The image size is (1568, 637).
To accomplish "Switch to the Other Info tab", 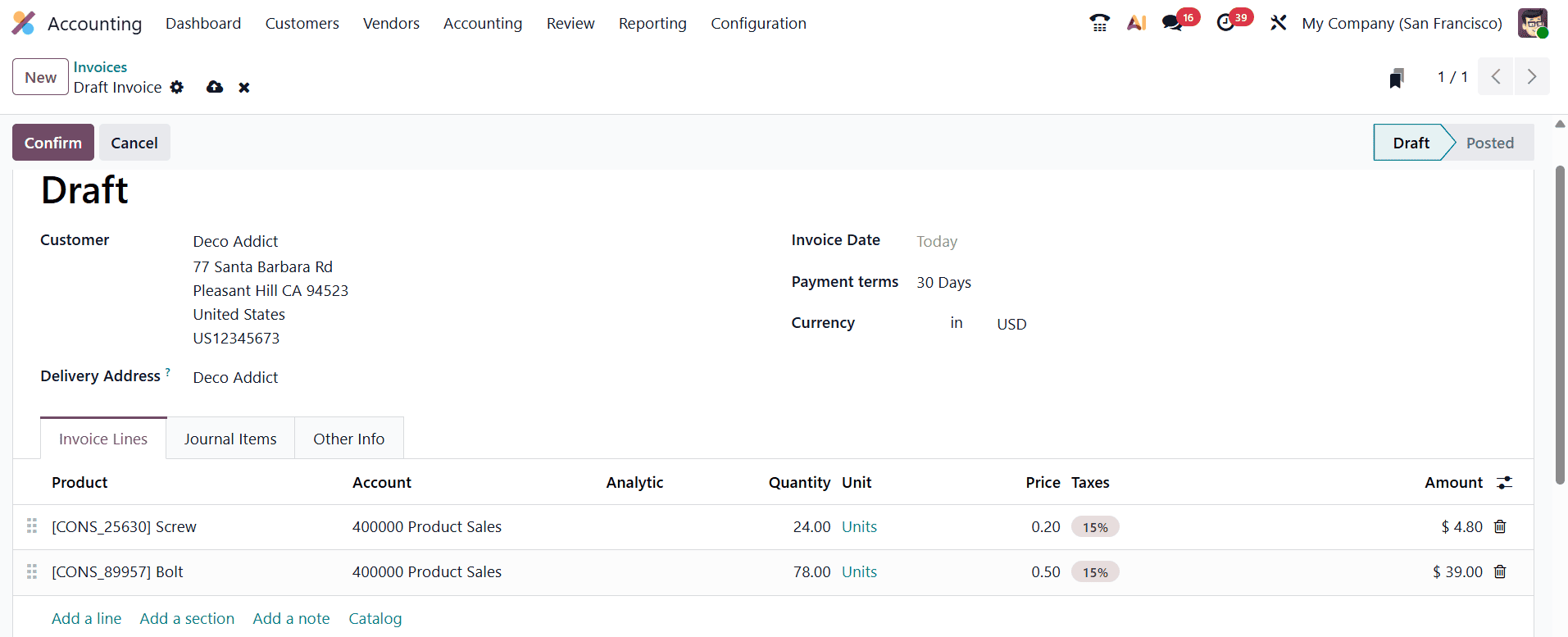I will (348, 439).
